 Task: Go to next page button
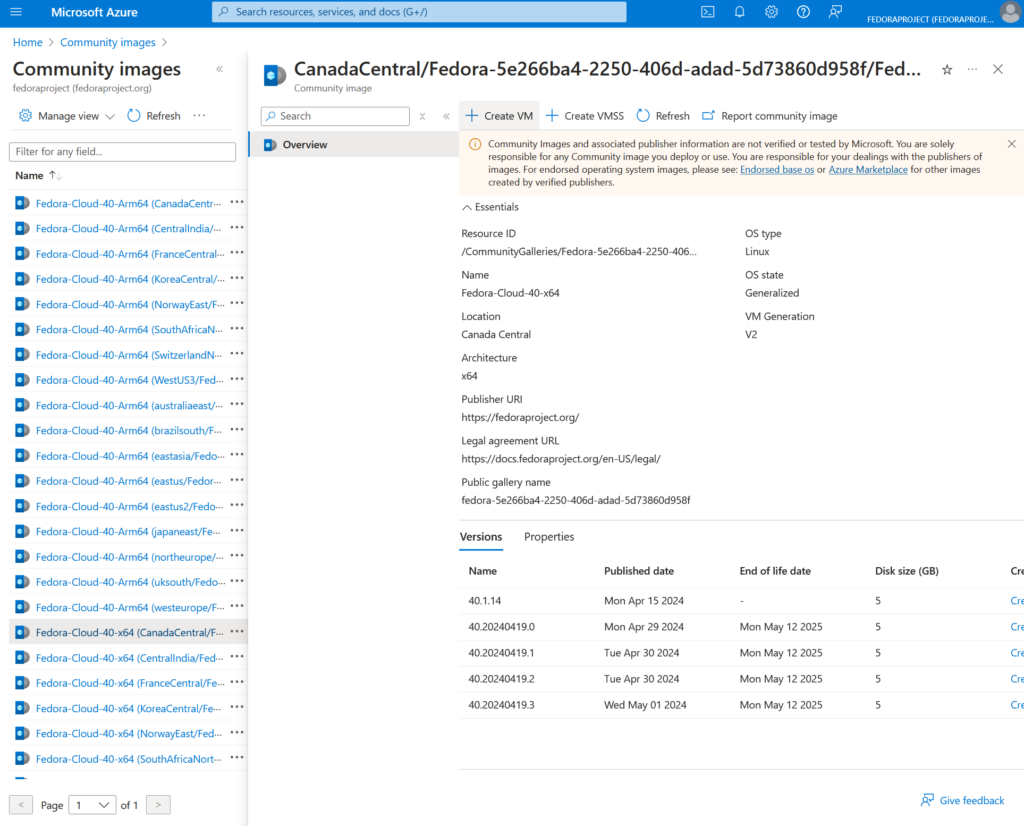point(158,805)
